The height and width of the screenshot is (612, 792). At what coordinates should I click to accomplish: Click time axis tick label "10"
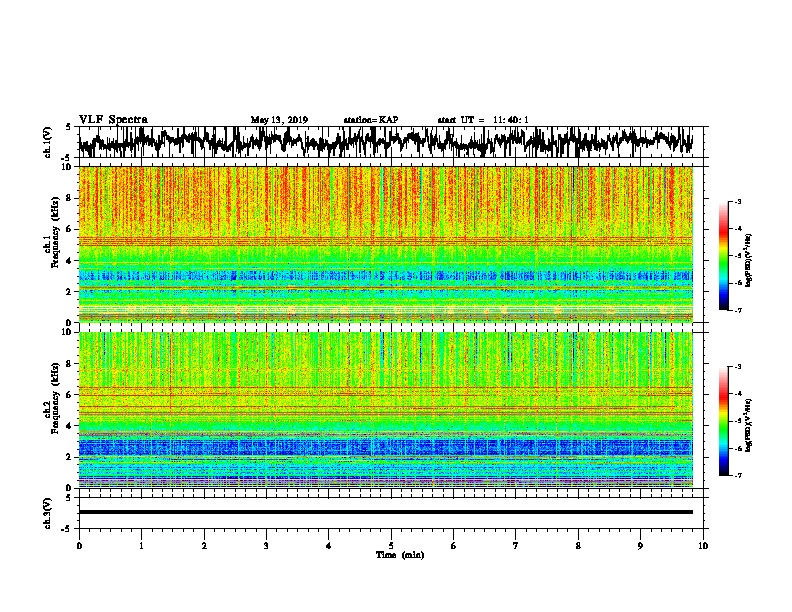[703, 546]
